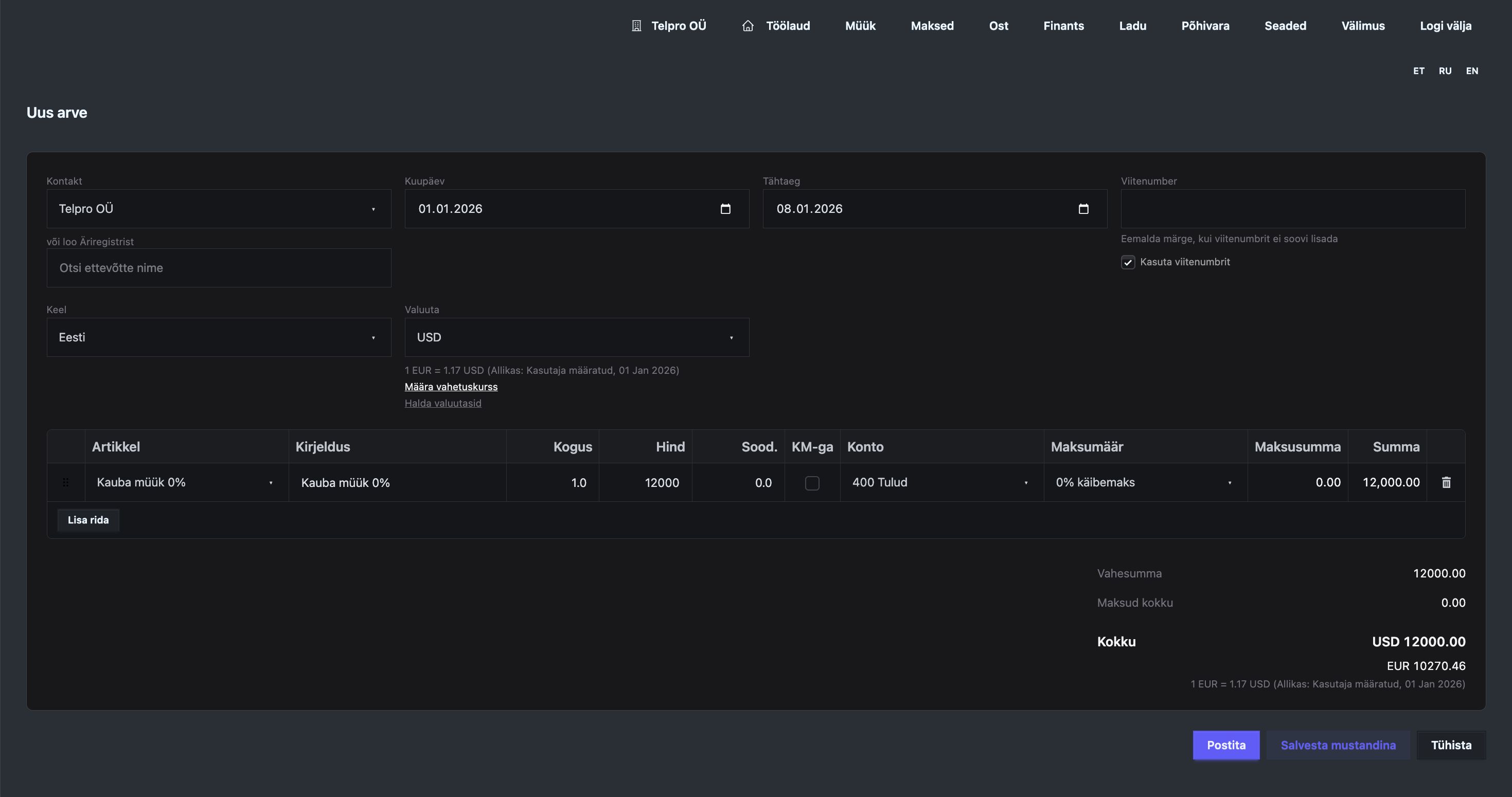This screenshot has height=797, width=1512.
Task: Expand Maksumäär dropdown showing 0% käibemaks
Action: 1145,482
